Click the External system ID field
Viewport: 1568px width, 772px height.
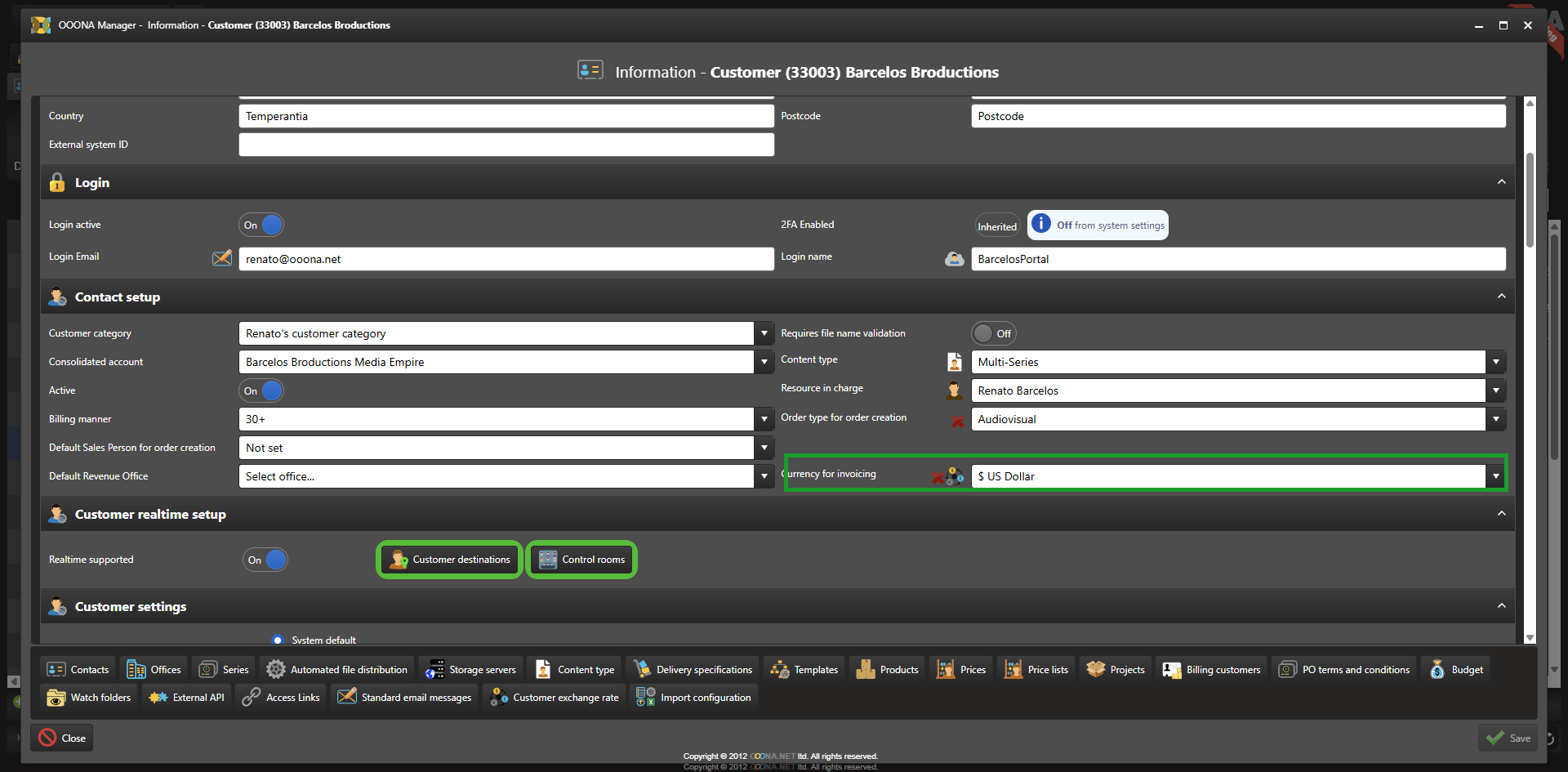pyautogui.click(x=506, y=145)
